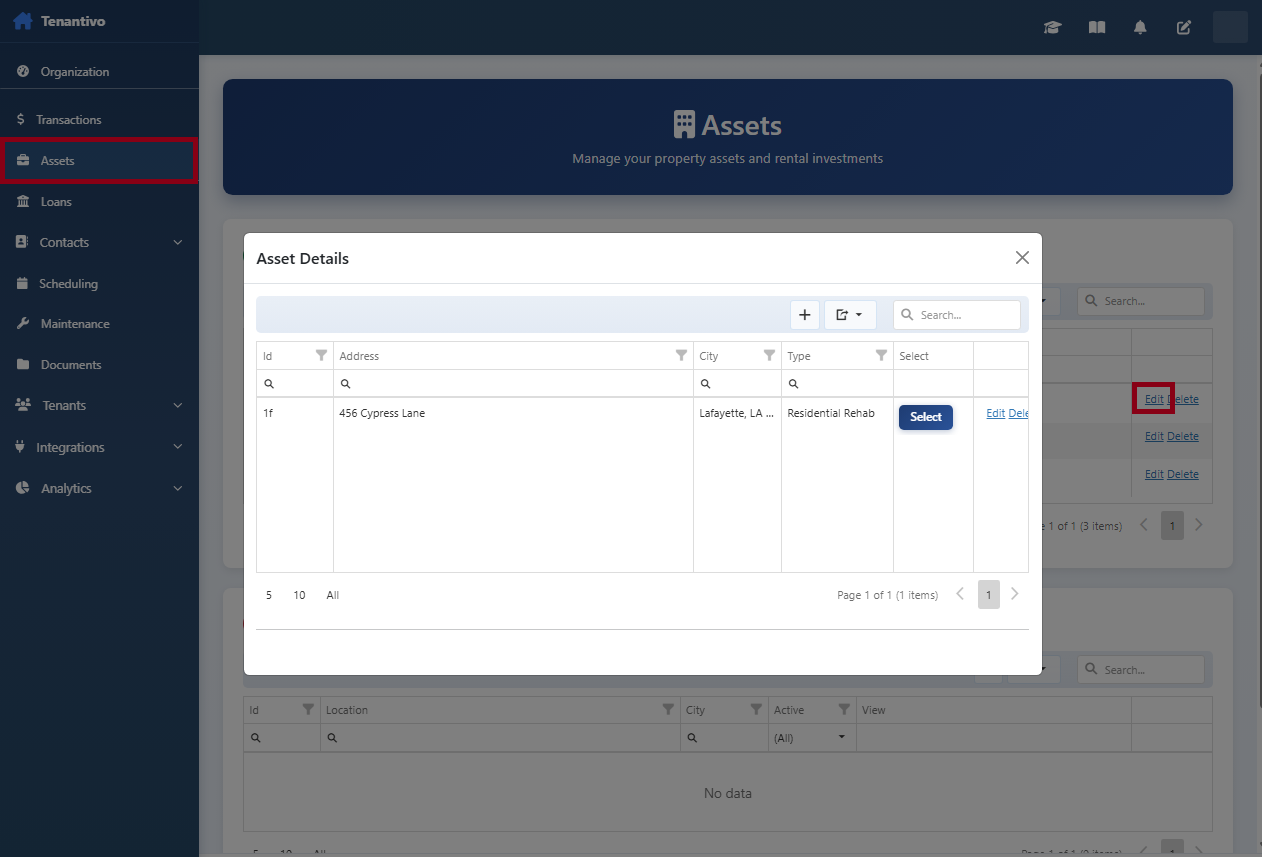Expand the Integrations sidebar menu chevron
The height and width of the screenshot is (857, 1262).
point(178,447)
